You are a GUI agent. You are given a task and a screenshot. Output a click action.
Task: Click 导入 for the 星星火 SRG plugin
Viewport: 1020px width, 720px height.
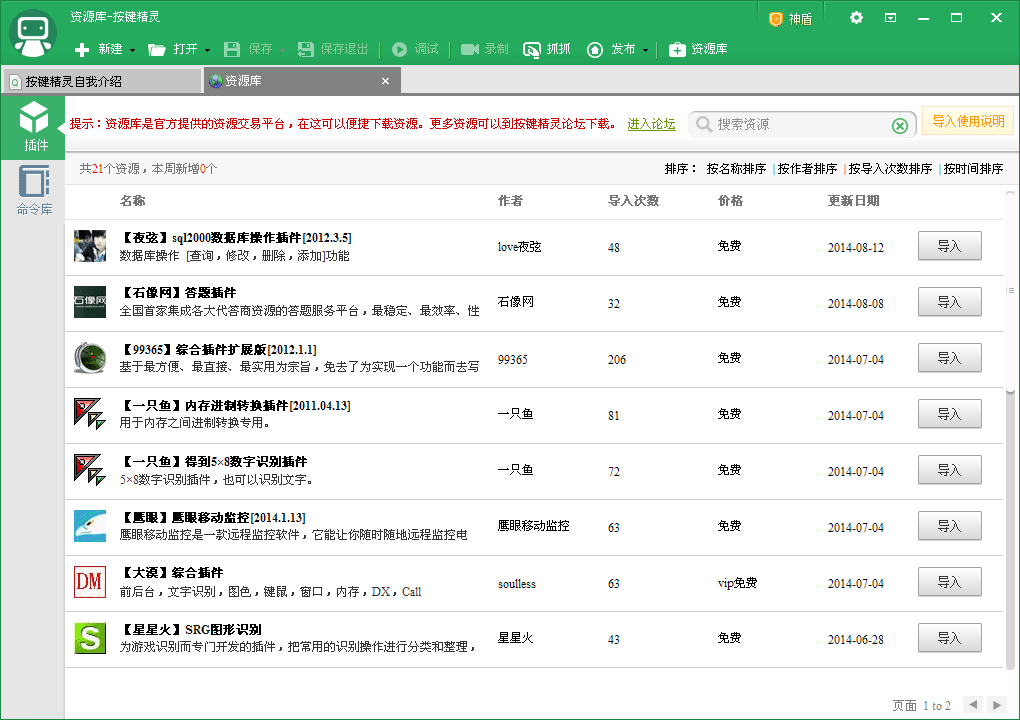click(948, 637)
